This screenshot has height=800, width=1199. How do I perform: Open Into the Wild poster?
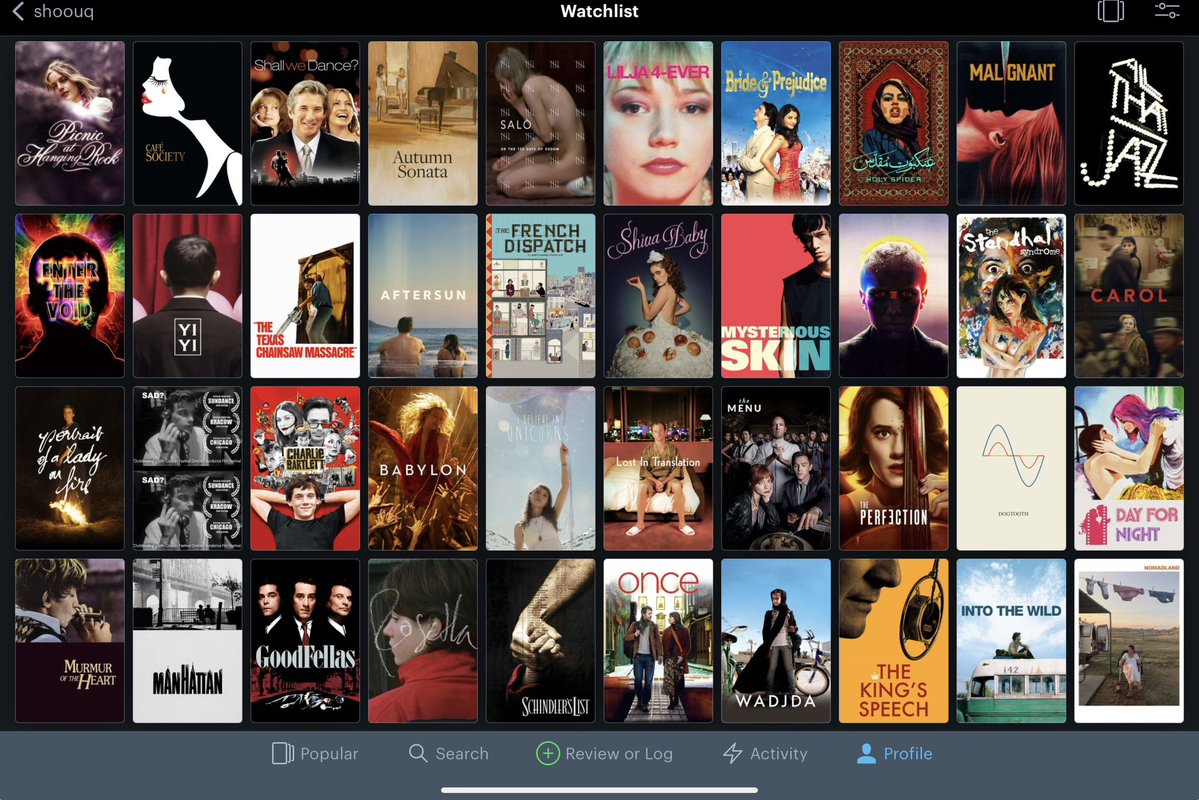1011,641
